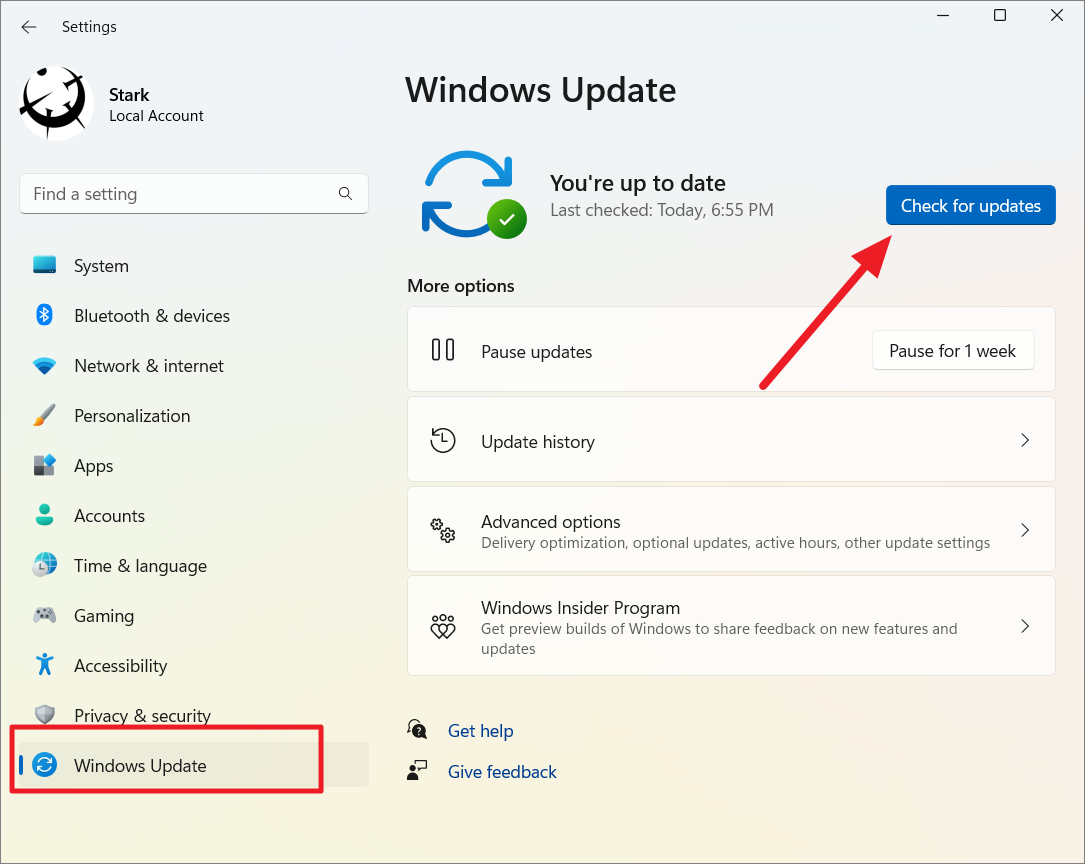Click the Windows Update sync icon in sidebar
The width and height of the screenshot is (1085, 864).
click(44, 764)
